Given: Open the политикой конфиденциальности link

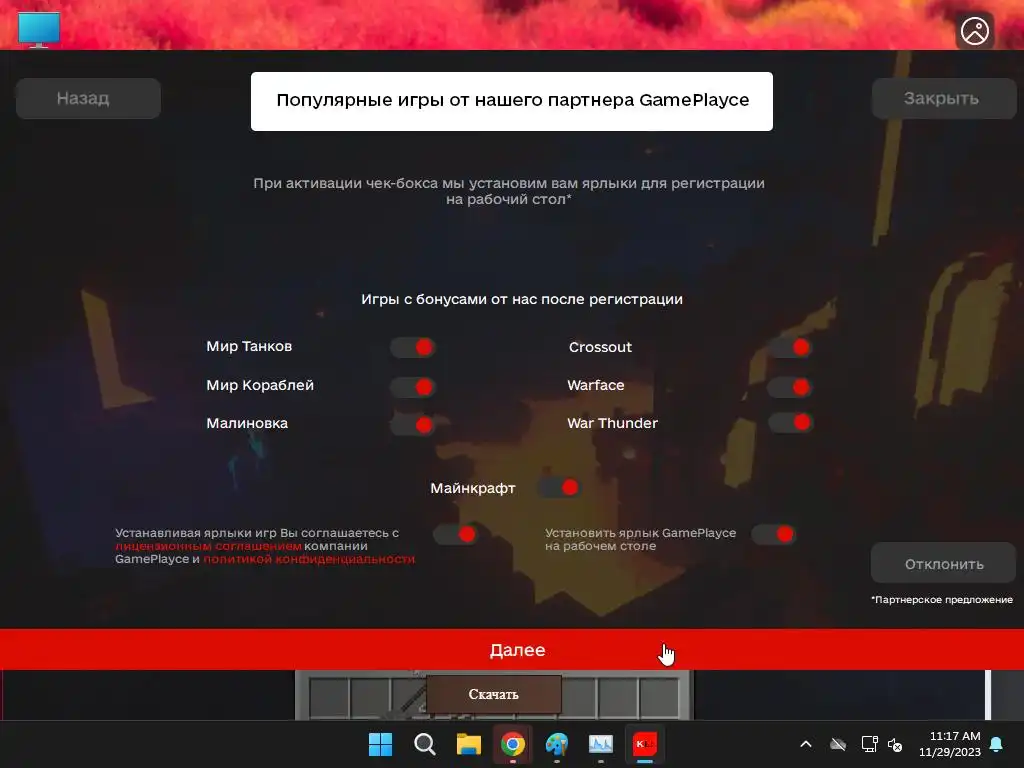Looking at the screenshot, I should [x=309, y=559].
